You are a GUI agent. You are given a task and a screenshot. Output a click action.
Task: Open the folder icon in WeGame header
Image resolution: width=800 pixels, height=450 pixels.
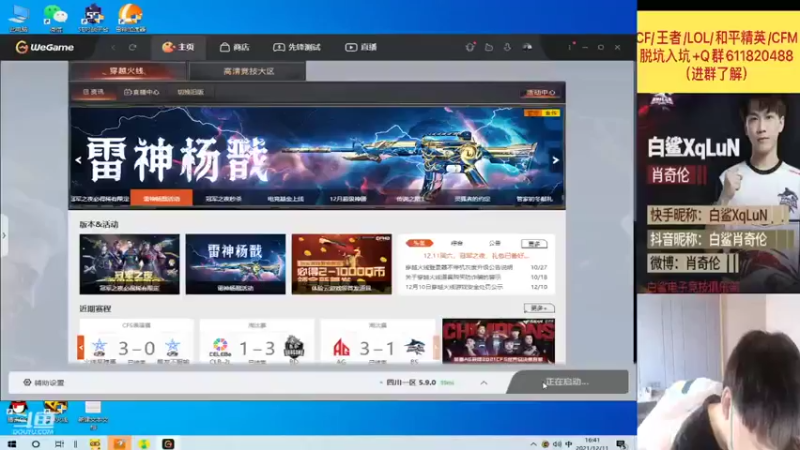tap(489, 47)
